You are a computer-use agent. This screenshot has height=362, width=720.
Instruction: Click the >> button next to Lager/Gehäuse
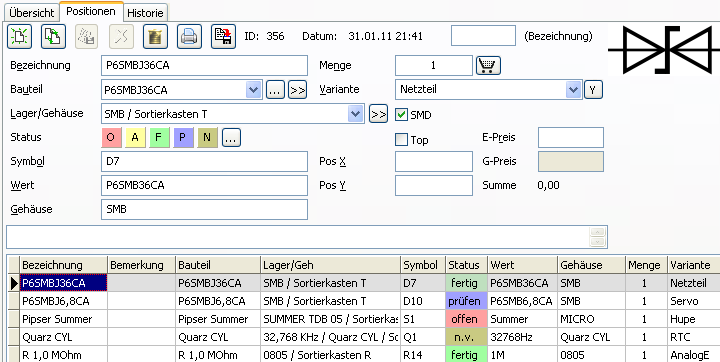[x=378, y=113]
